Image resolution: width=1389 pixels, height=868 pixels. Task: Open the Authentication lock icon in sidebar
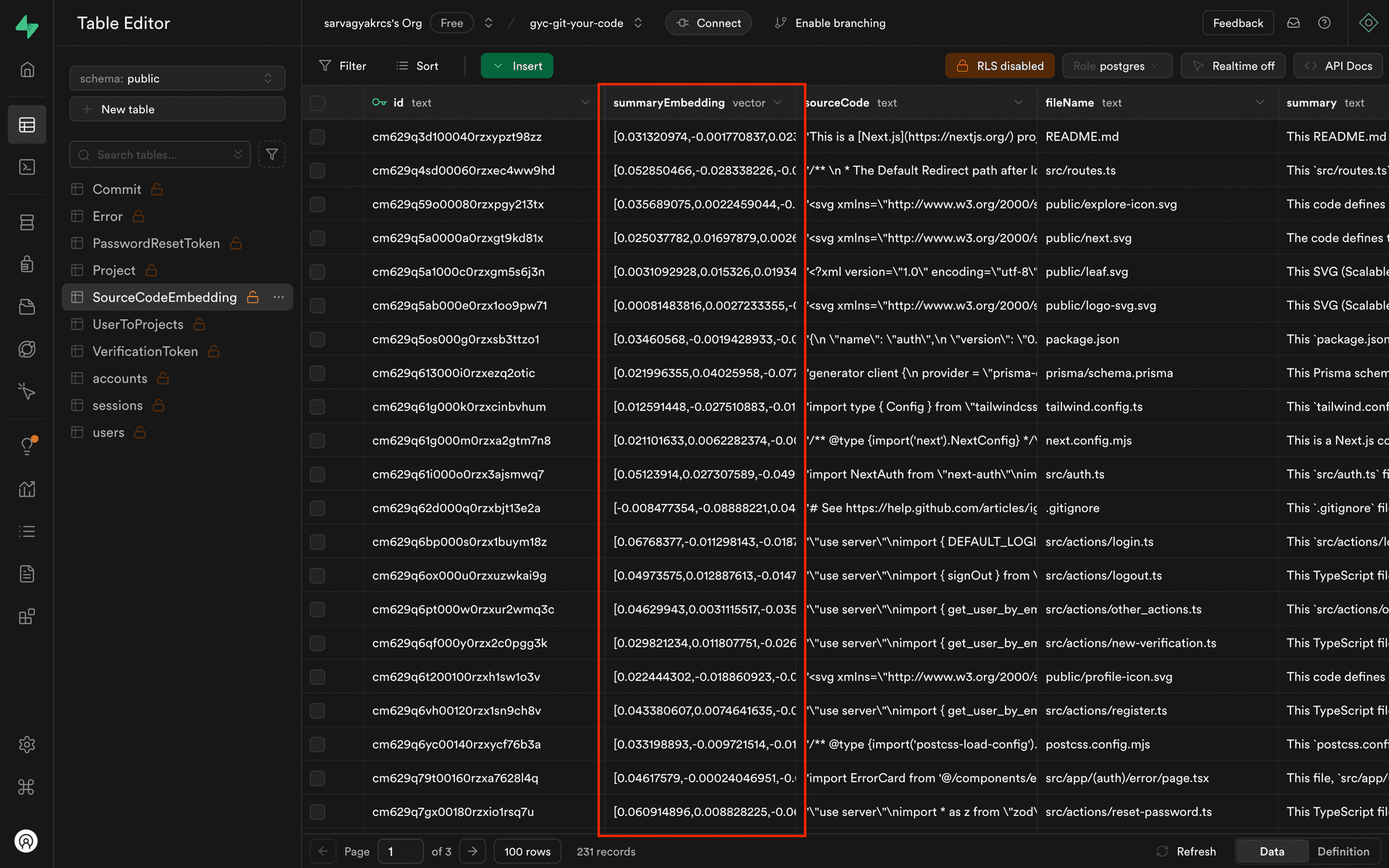pos(27,264)
